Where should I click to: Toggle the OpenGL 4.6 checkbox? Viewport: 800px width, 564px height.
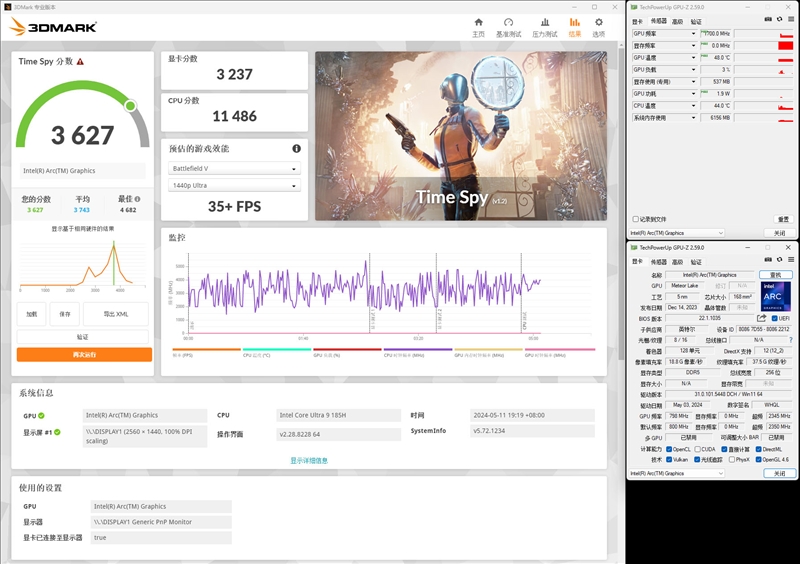pos(759,459)
